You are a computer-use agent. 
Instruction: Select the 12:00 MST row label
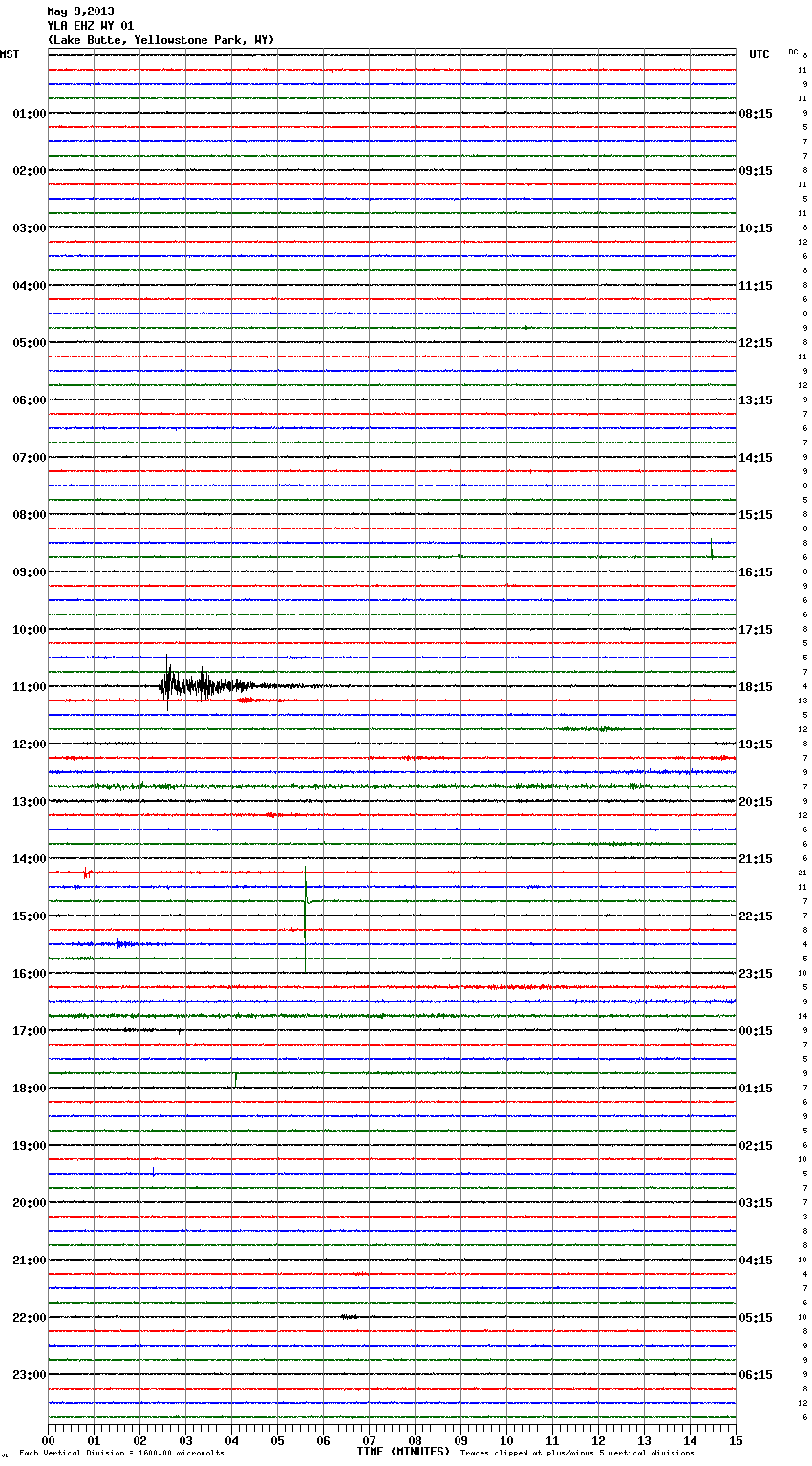pos(30,744)
